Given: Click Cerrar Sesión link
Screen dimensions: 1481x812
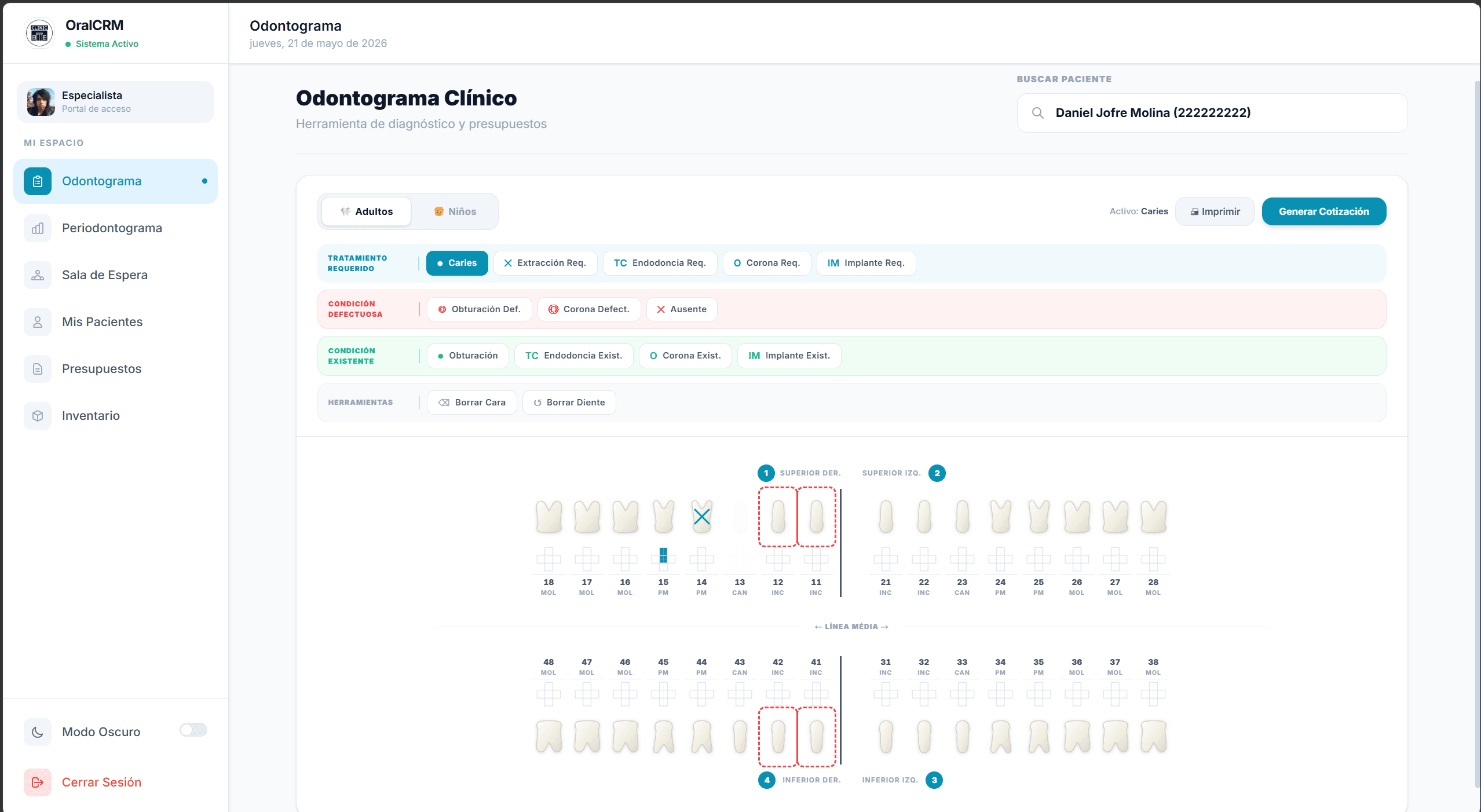Looking at the screenshot, I should click(101, 782).
